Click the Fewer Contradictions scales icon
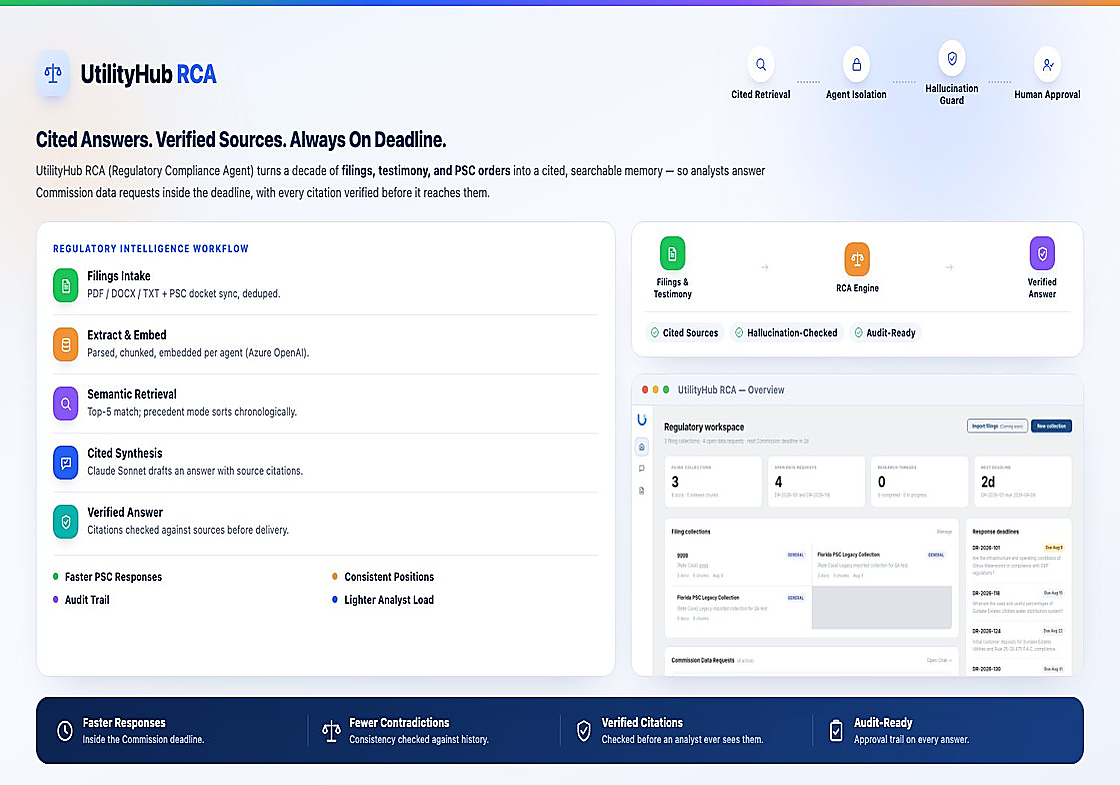Screen dimensions: 1120x785 coord(331,731)
